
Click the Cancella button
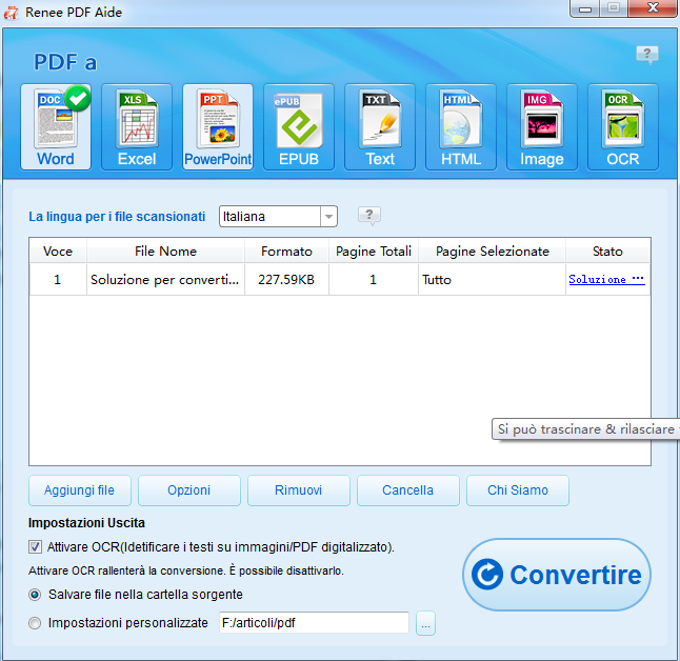[x=408, y=491]
